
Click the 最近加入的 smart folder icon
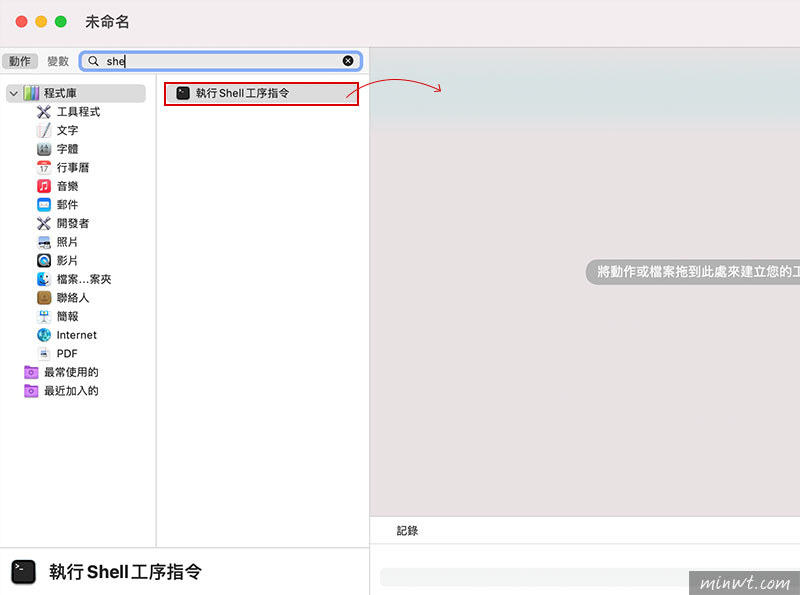point(31,391)
